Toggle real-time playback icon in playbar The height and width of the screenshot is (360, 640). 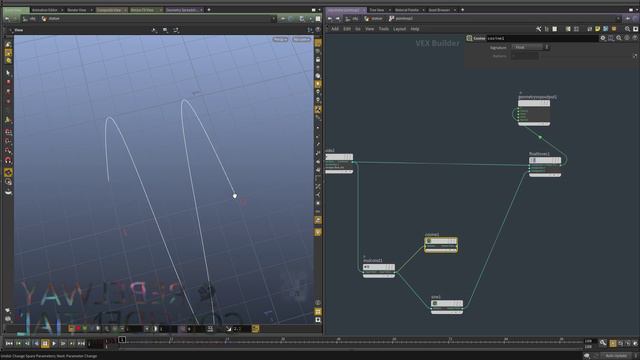[x=613, y=344]
